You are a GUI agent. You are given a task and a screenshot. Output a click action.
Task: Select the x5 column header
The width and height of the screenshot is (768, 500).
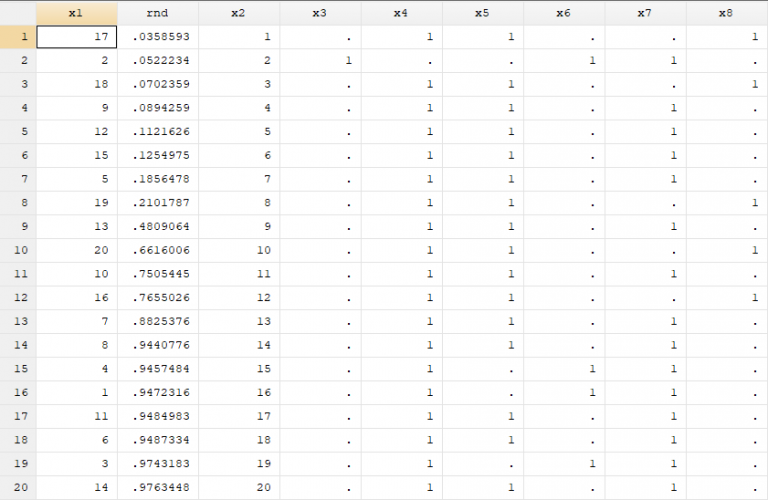[x=482, y=13]
